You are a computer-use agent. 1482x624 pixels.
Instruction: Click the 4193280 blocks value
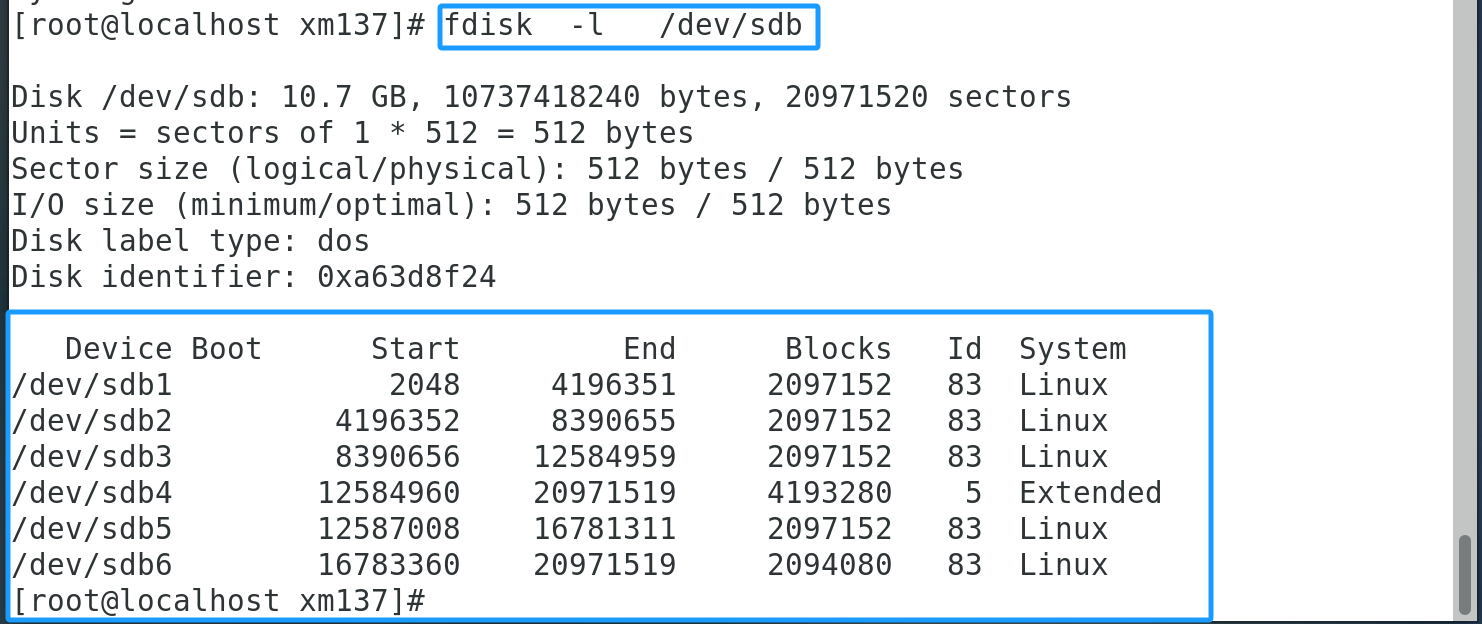(x=829, y=493)
